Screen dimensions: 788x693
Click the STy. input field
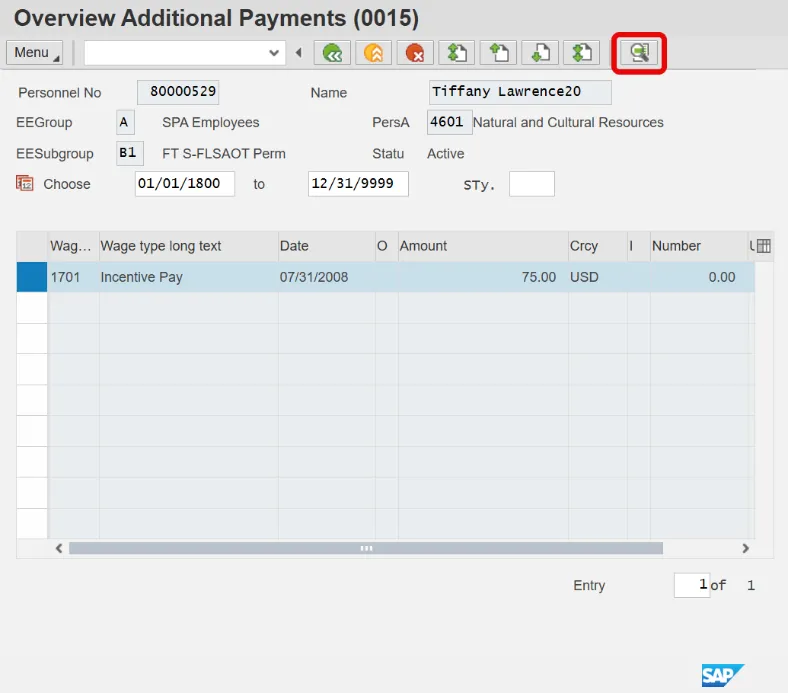click(531, 184)
